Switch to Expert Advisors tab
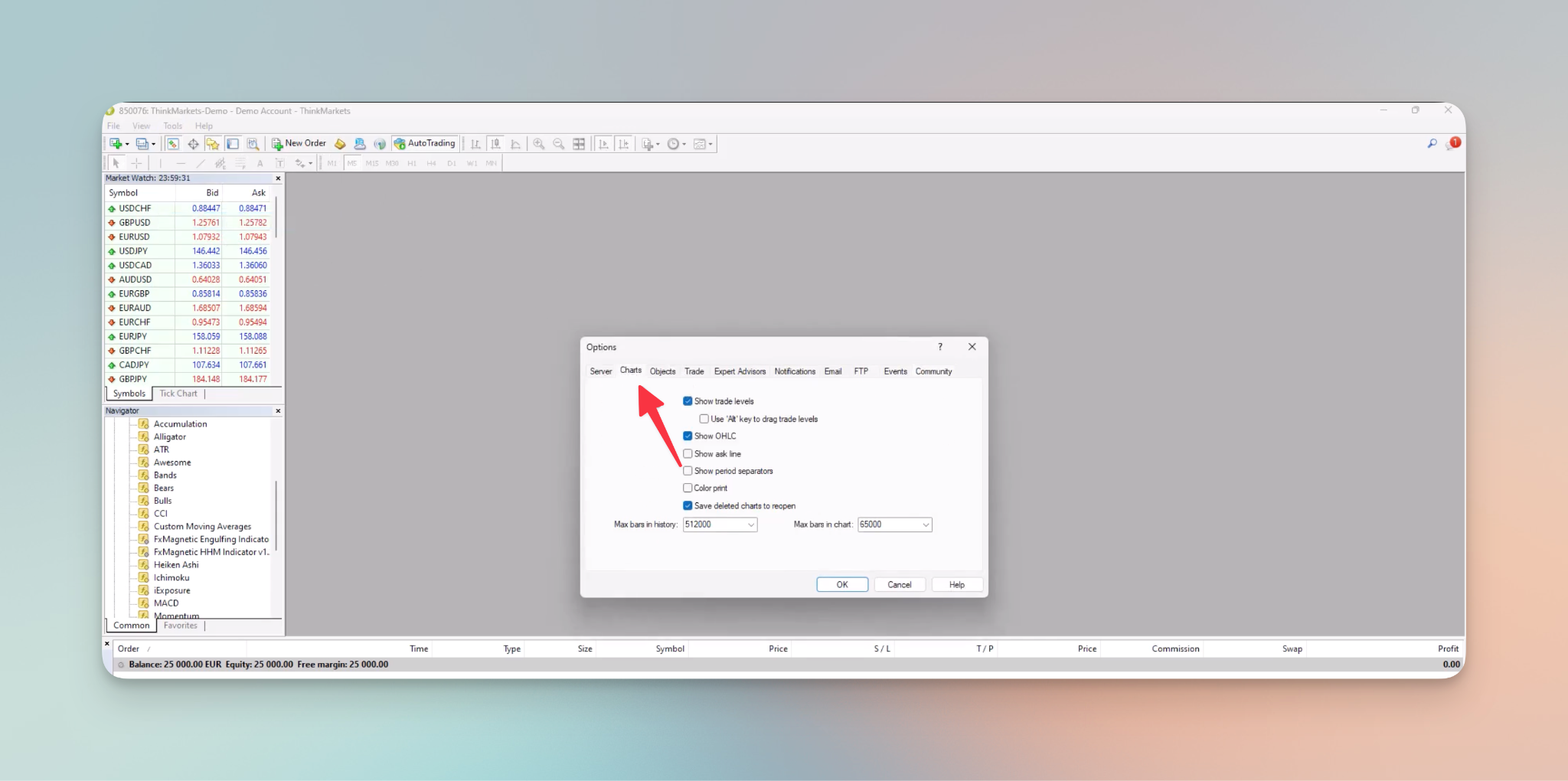The height and width of the screenshot is (781, 1568). (x=740, y=371)
